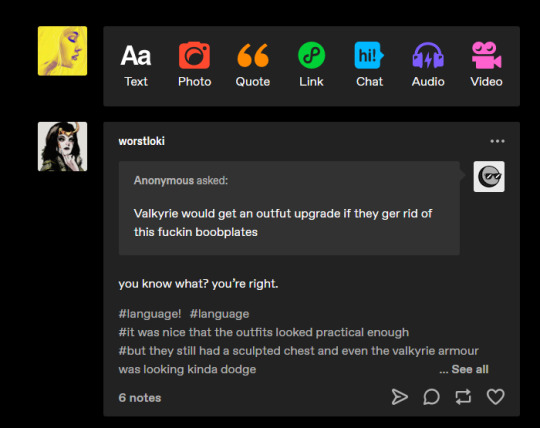540x428 pixels.
Task: Create a new Link post
Action: tap(311, 65)
